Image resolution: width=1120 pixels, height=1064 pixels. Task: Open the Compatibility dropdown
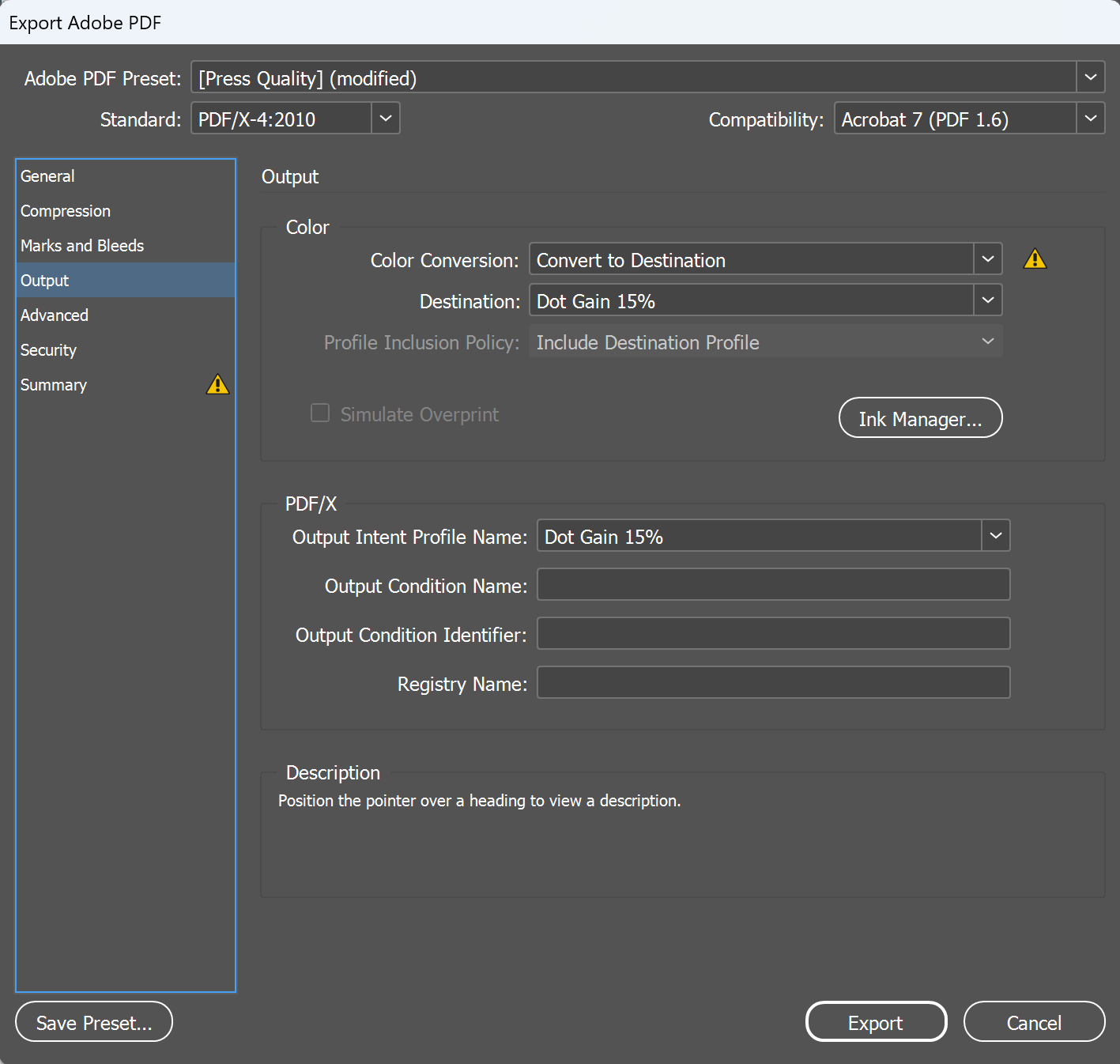coord(1090,119)
